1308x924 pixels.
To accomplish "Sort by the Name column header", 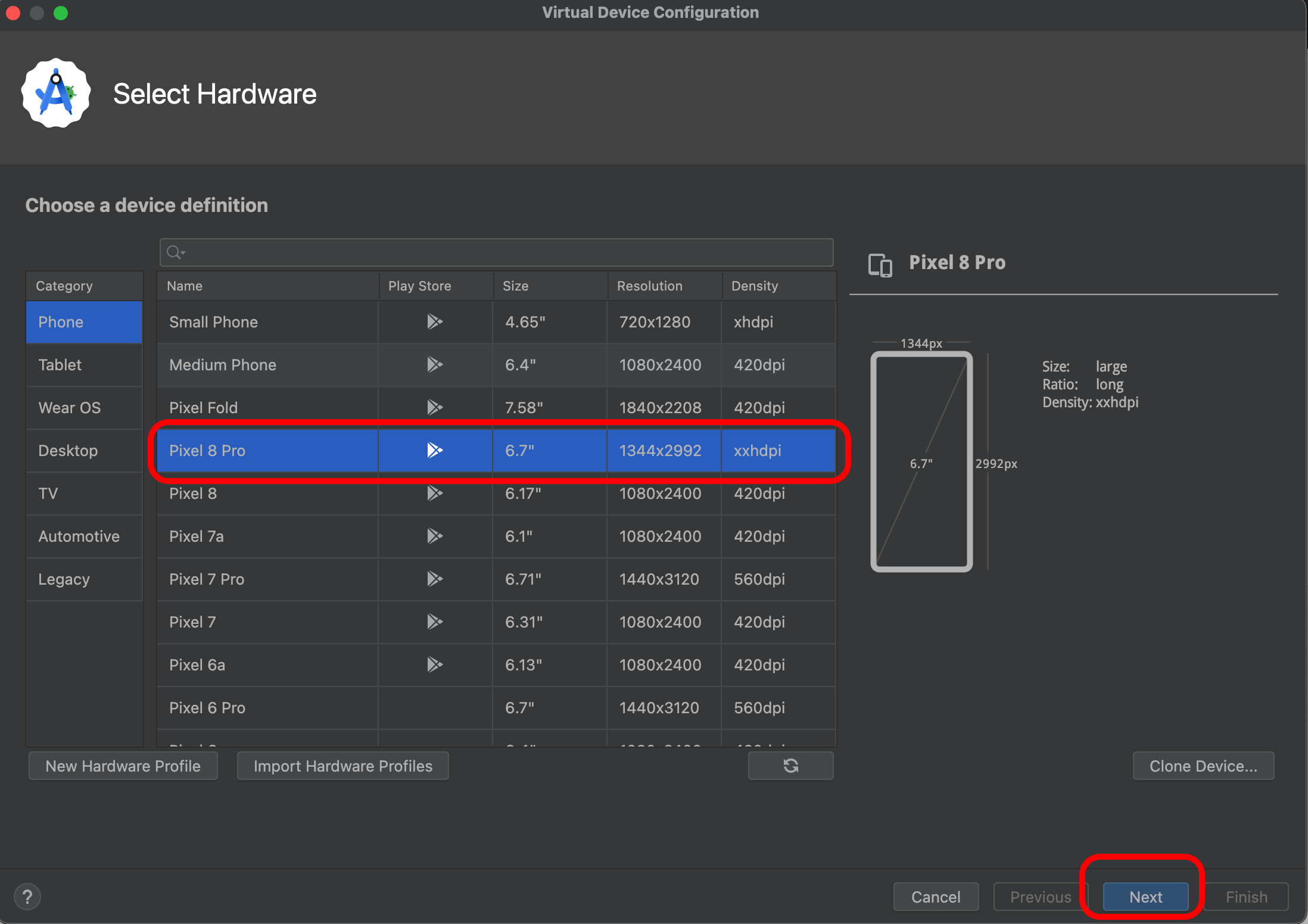I will pos(185,286).
